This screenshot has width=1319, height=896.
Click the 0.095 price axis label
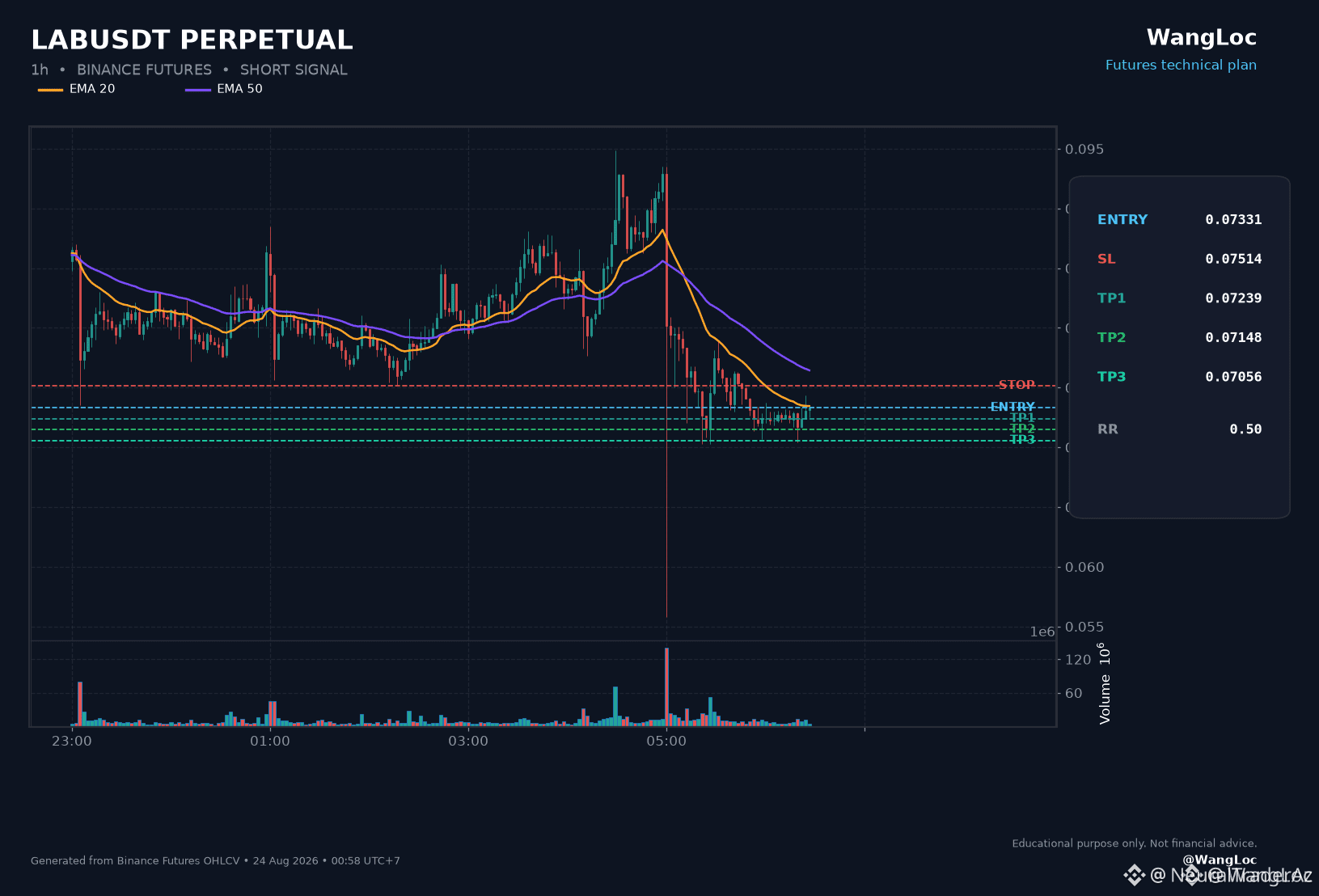coord(1084,149)
